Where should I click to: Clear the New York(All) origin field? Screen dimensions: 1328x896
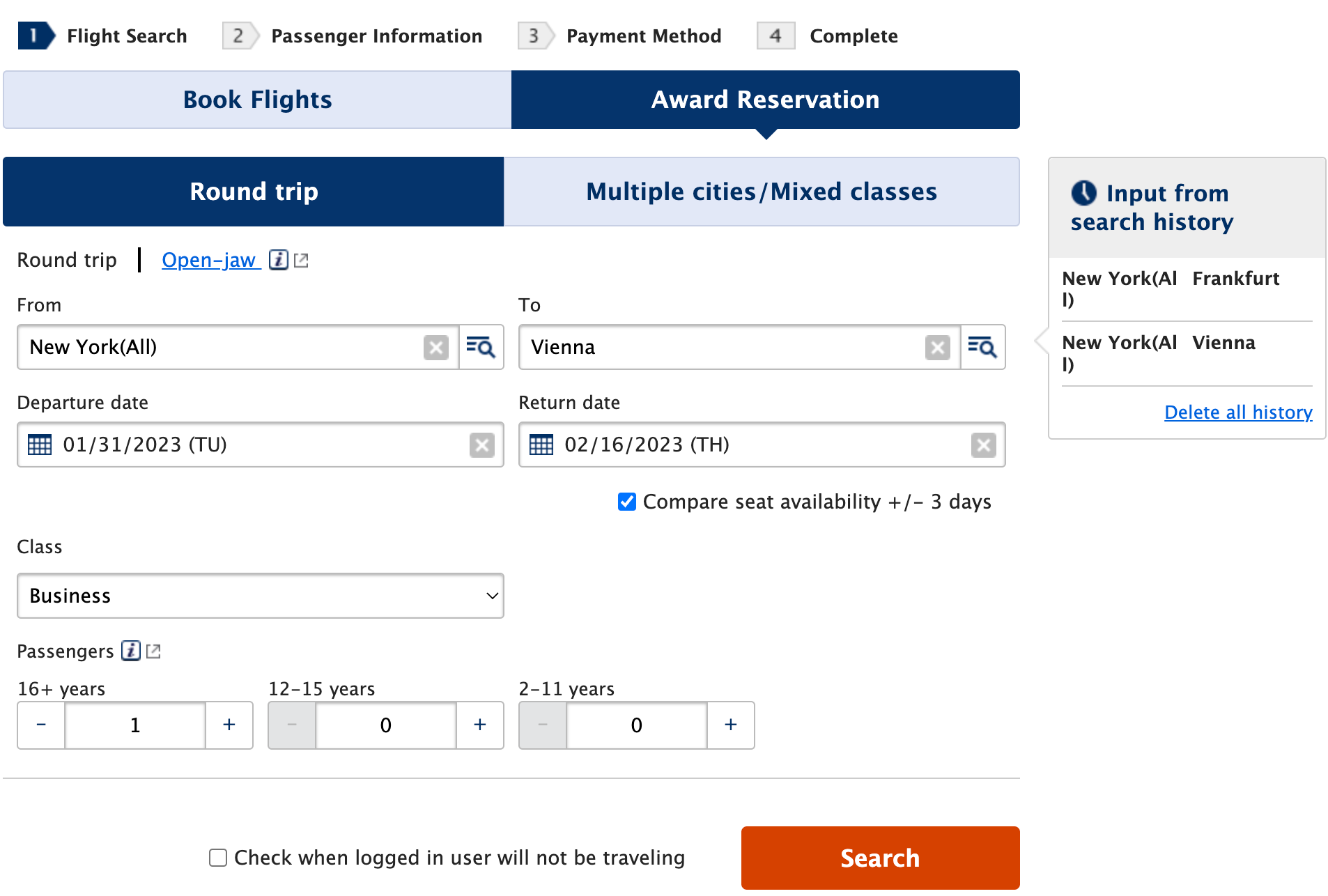point(436,347)
